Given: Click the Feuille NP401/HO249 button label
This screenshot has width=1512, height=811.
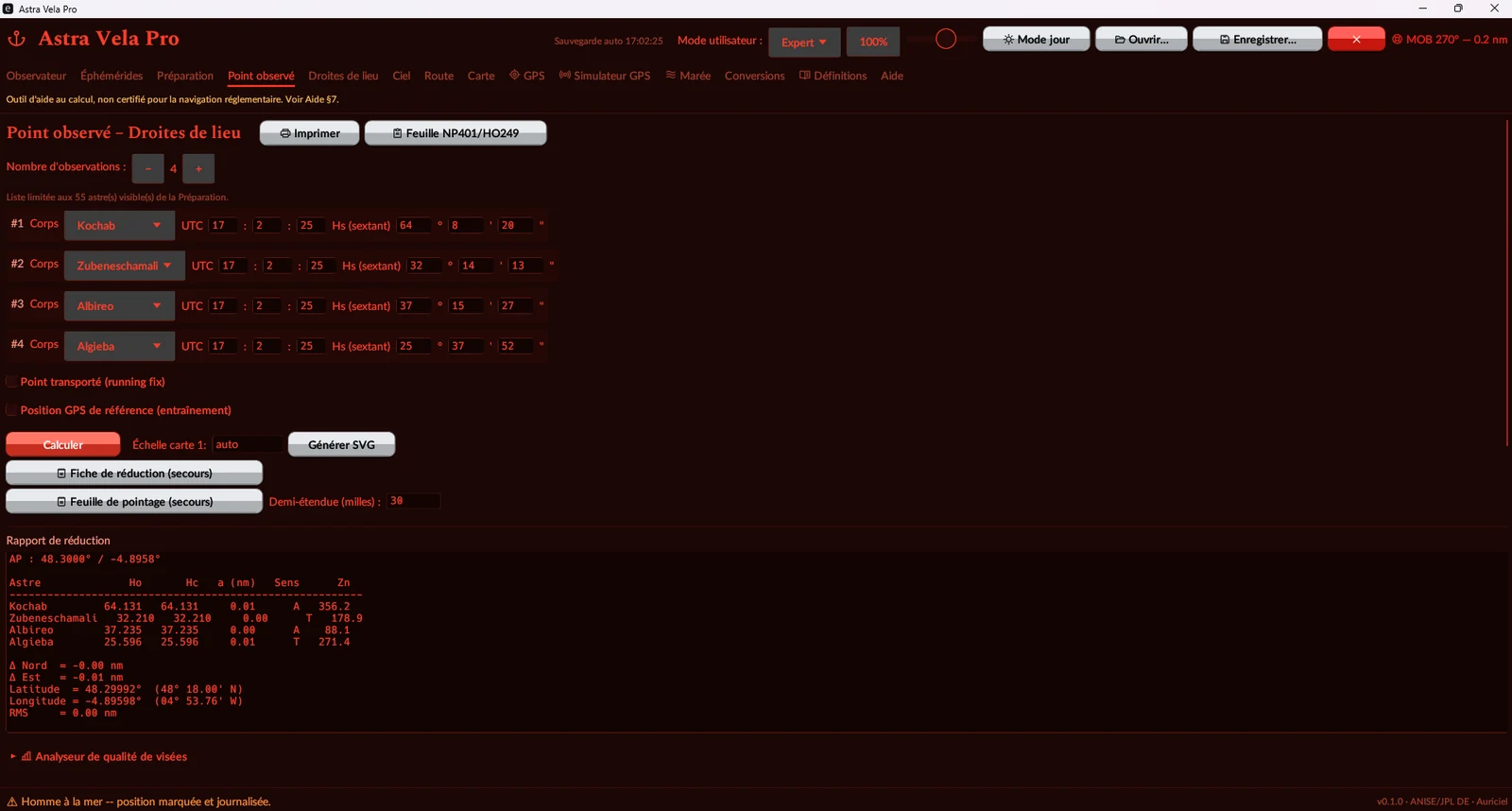Looking at the screenshot, I should coord(462,133).
